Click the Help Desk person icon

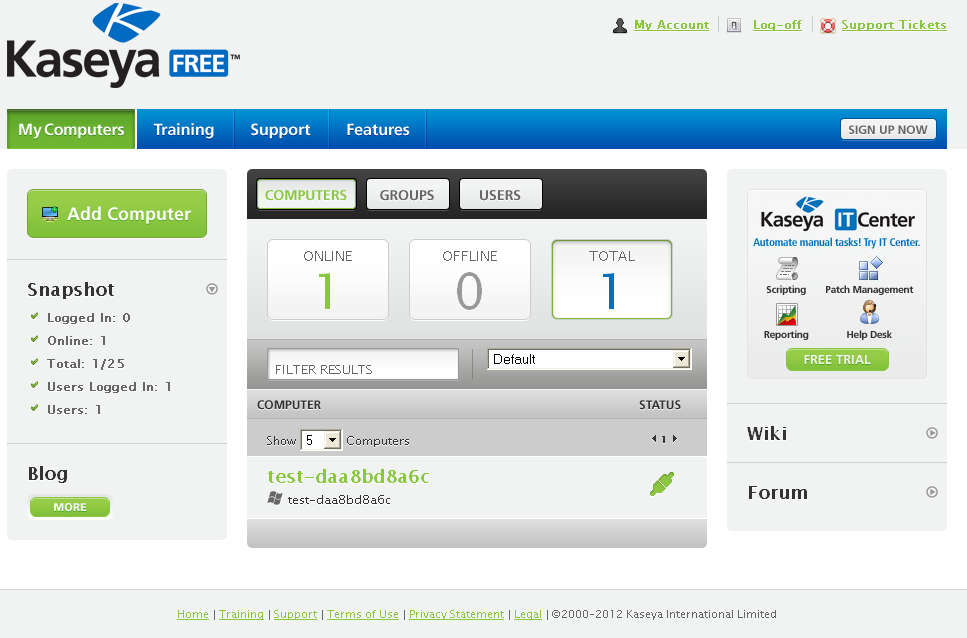click(869, 313)
